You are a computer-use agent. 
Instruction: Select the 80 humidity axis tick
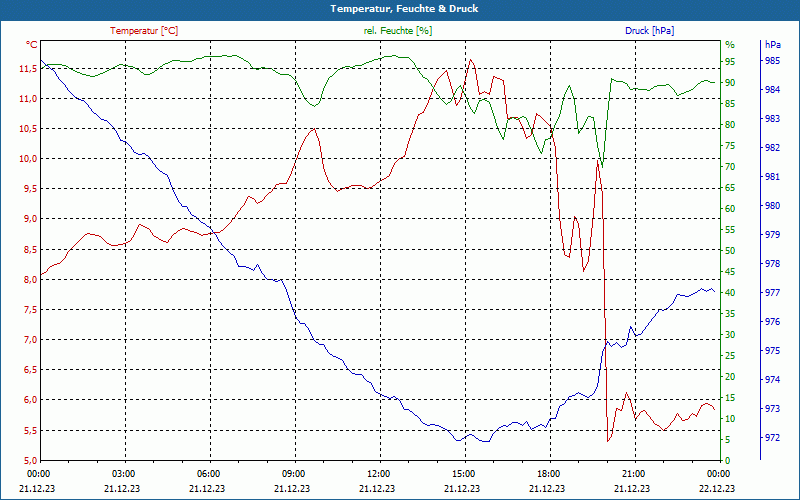pyautogui.click(x=730, y=124)
